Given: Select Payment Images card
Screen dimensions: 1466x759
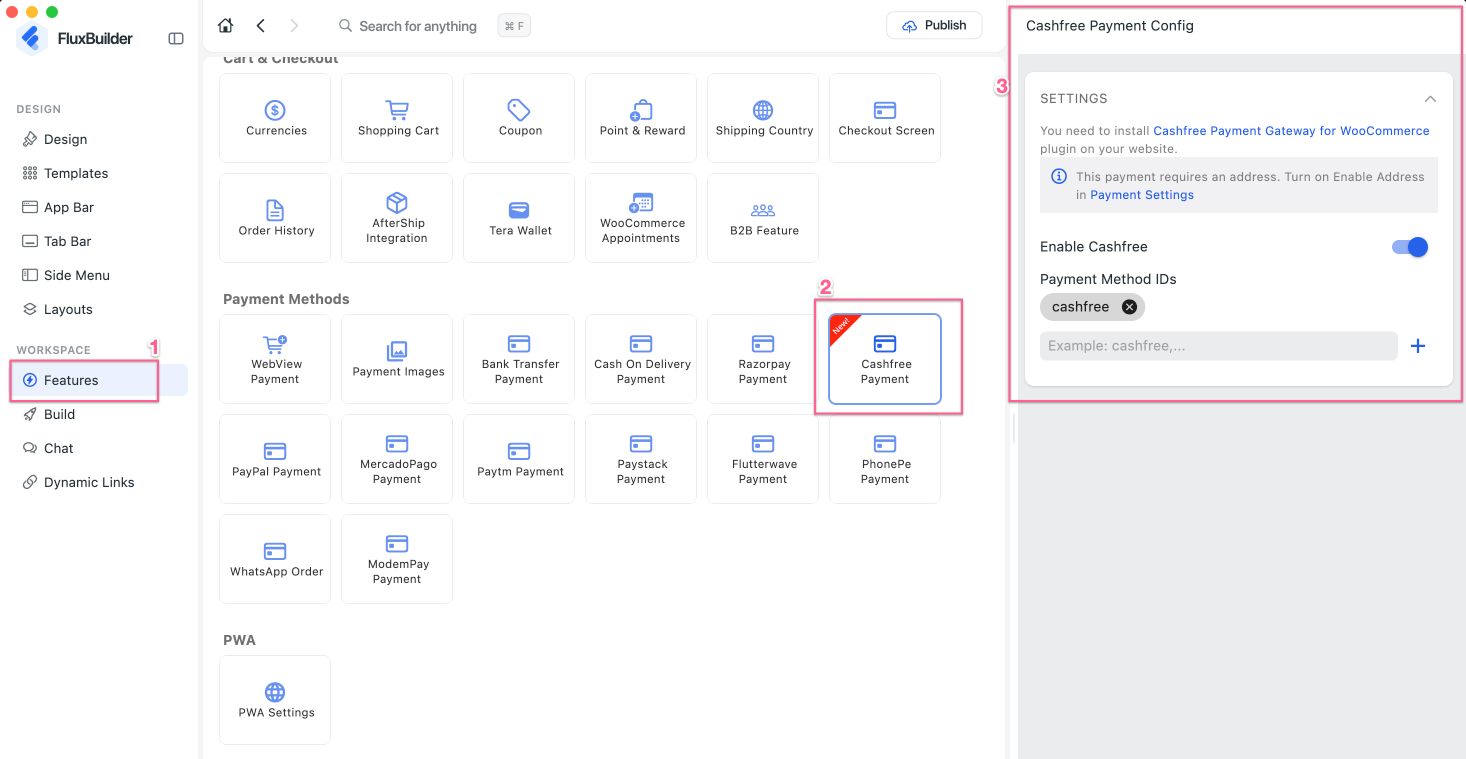Looking at the screenshot, I should click(397, 359).
